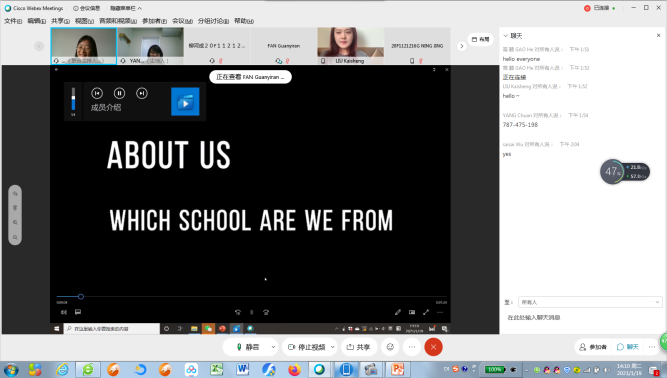667x378 pixels.
Task: Leave the meeting with the red button
Action: (x=433, y=347)
